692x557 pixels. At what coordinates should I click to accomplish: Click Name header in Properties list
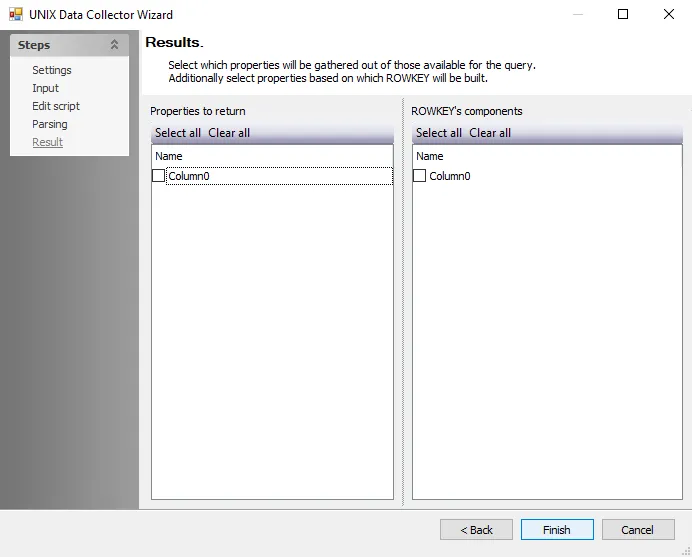169,156
